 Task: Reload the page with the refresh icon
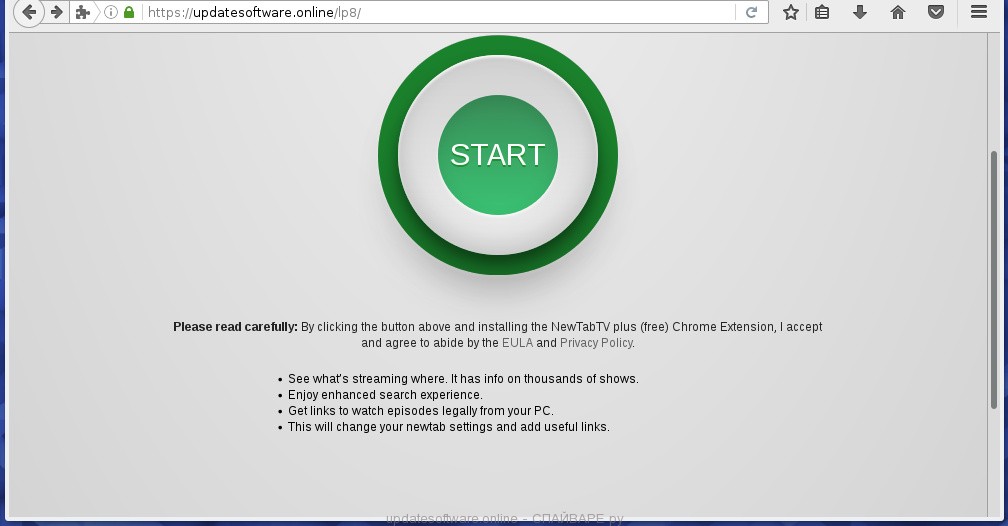751,13
